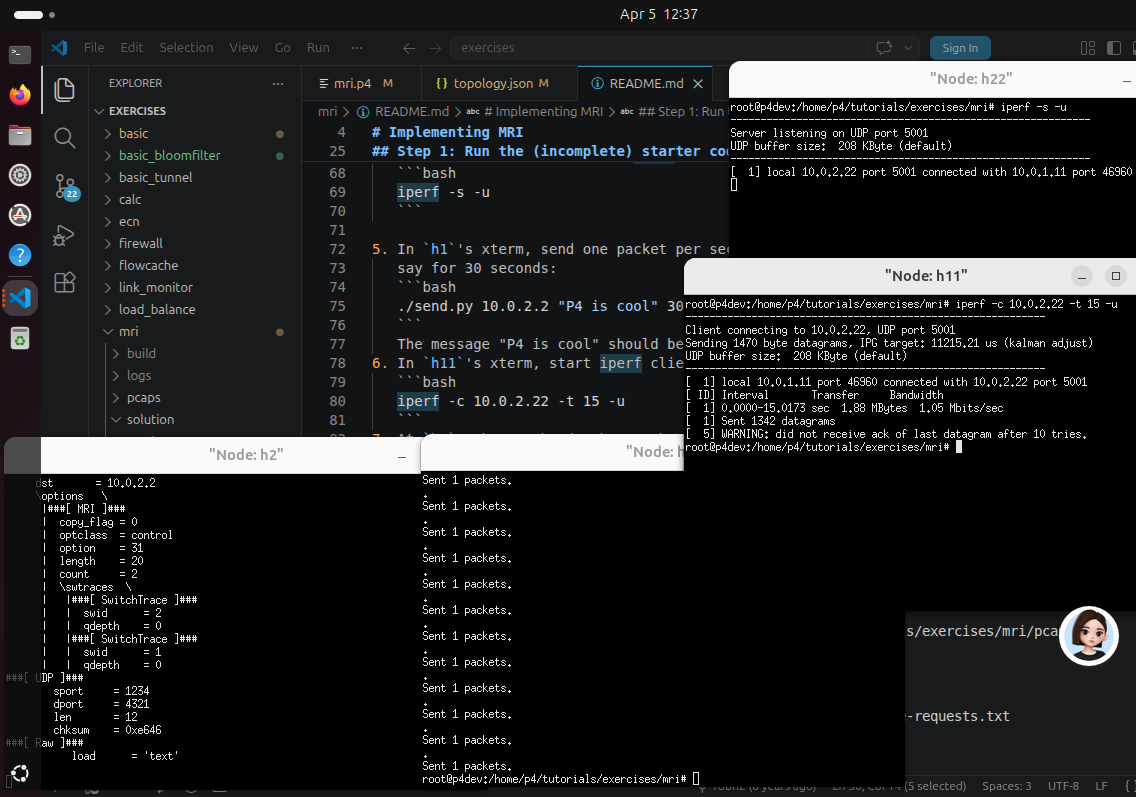The height and width of the screenshot is (797, 1136).
Task: Click the VS Code logo icon
Action: pos(59,48)
